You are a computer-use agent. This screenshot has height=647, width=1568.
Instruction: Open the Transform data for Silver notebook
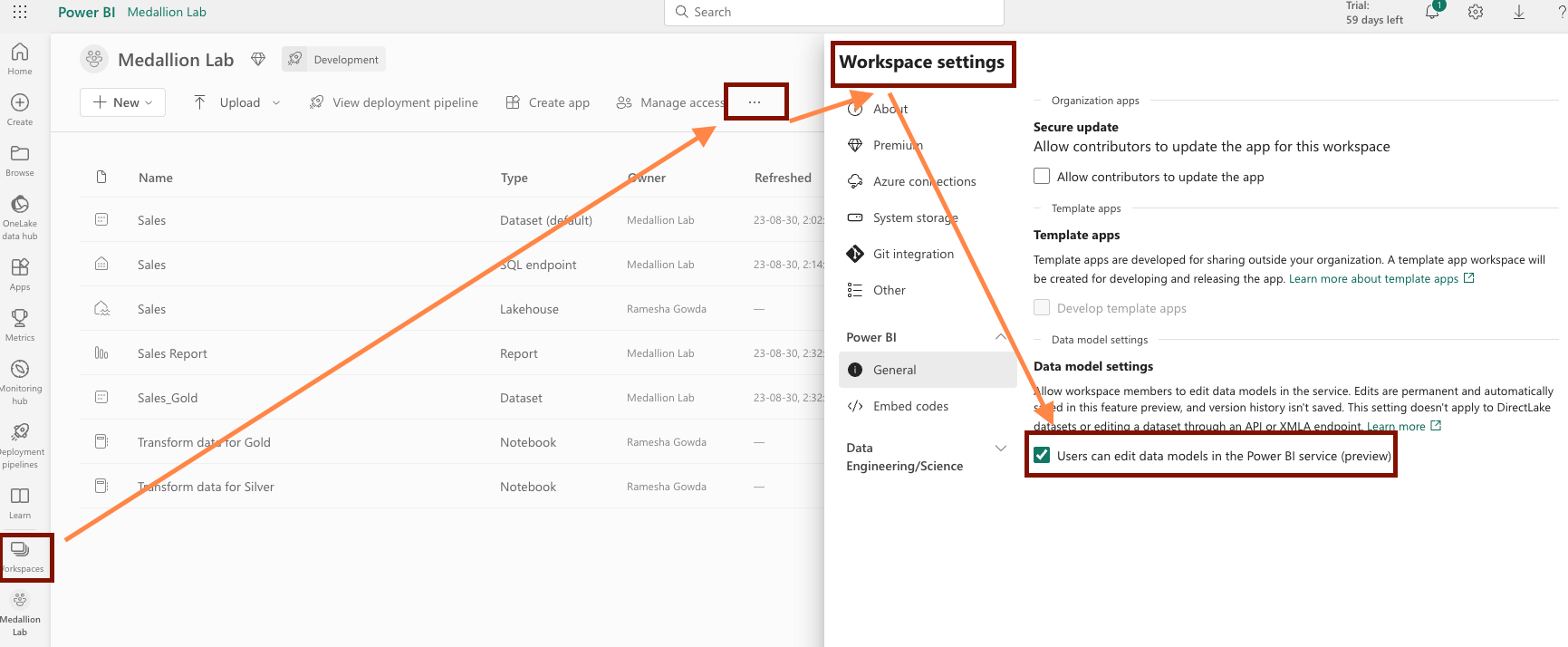(206, 487)
